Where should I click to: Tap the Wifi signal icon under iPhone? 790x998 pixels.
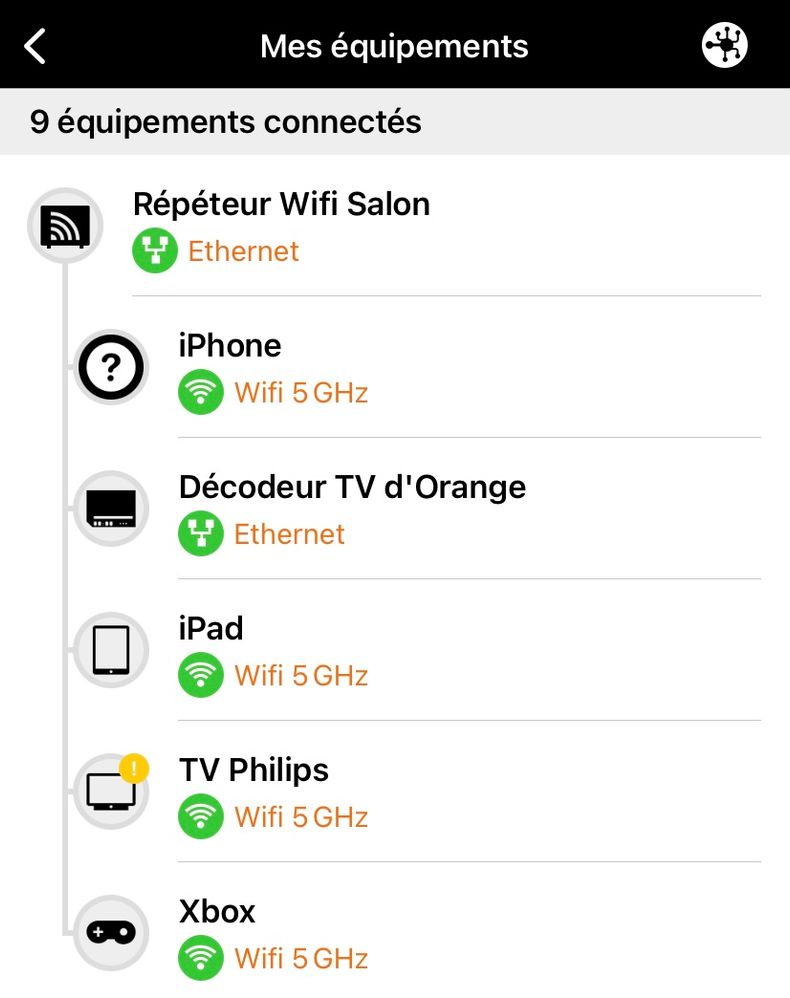coord(201,393)
